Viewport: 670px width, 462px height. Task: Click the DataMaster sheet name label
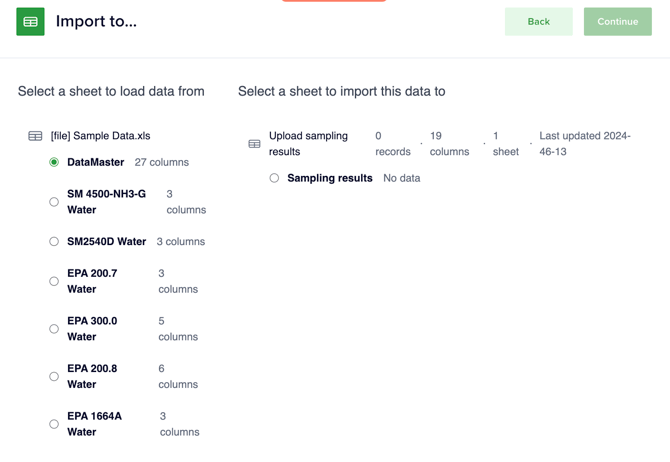96,162
